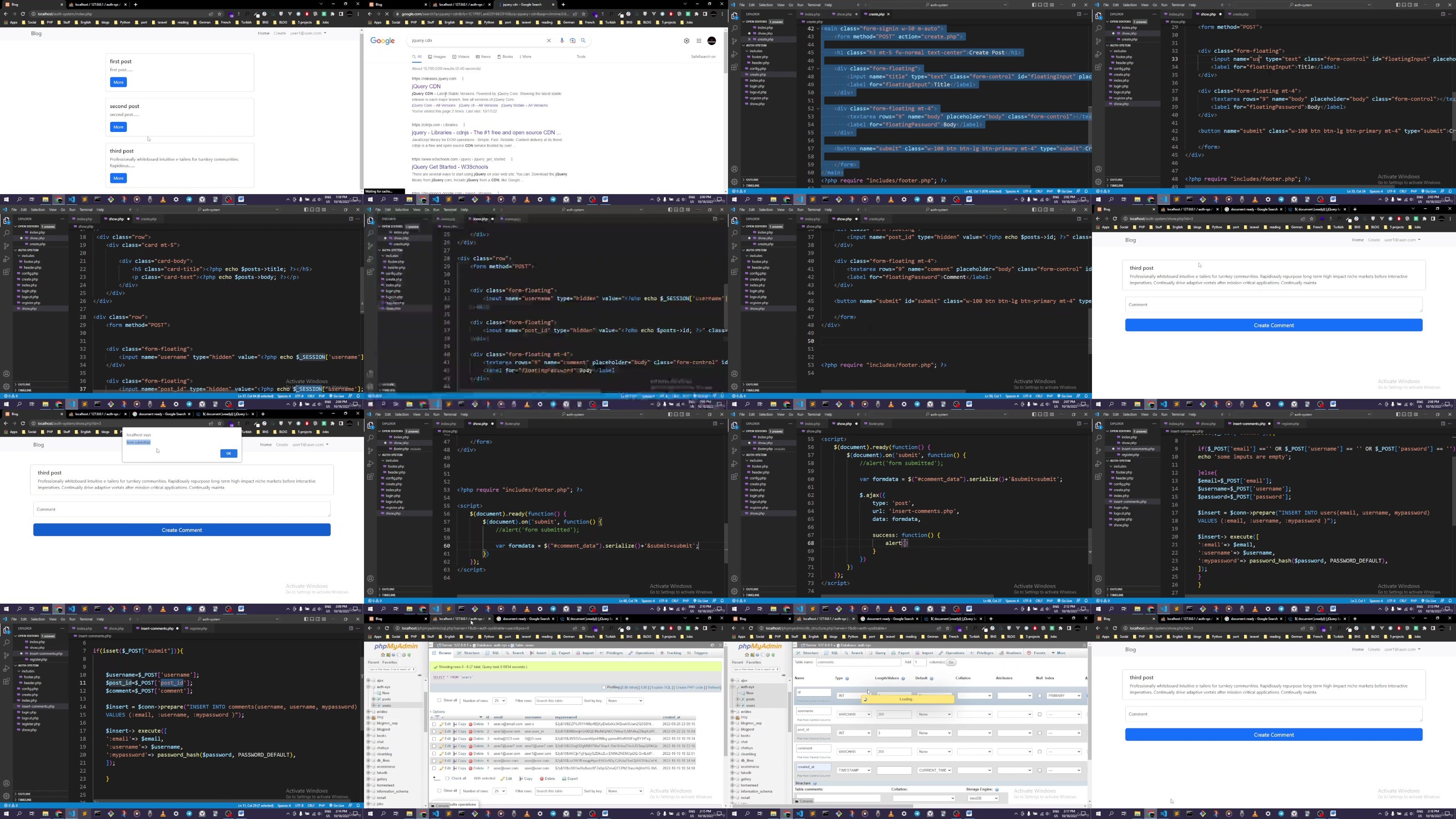Click OK on the "localhost says" alert
This screenshot has width=1456, height=819.
(x=228, y=453)
